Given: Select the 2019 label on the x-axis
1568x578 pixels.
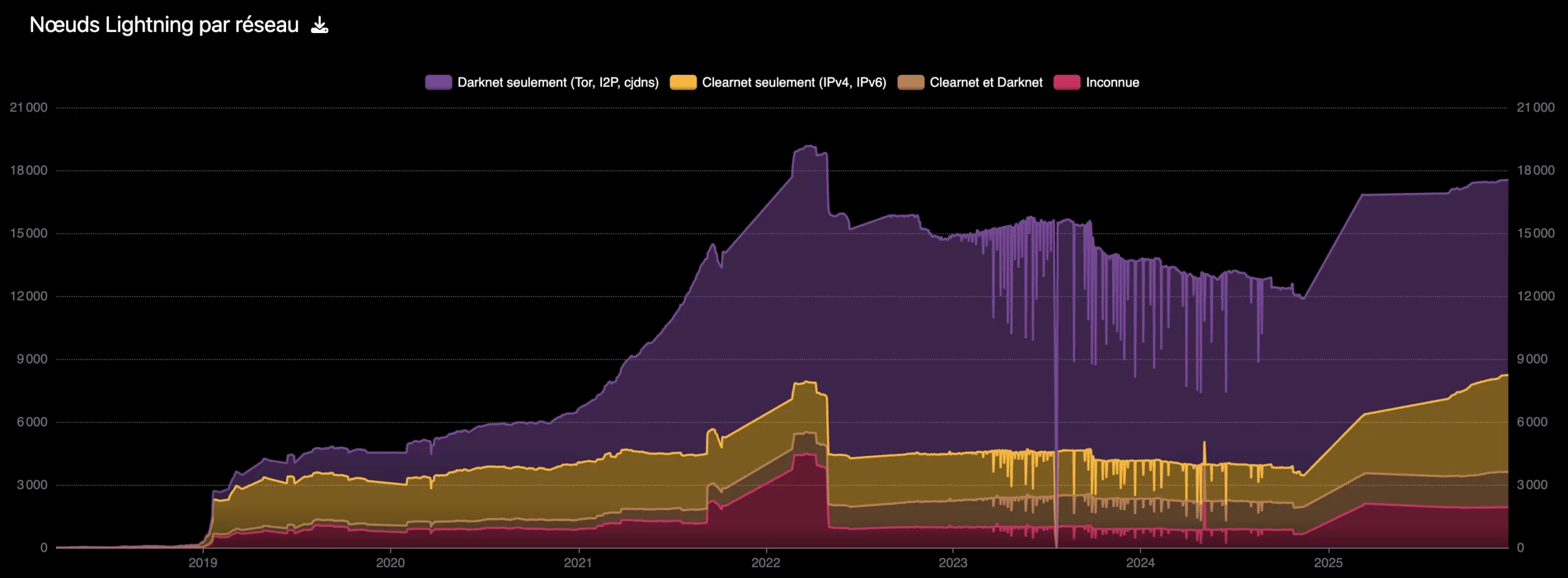Looking at the screenshot, I should pyautogui.click(x=203, y=563).
